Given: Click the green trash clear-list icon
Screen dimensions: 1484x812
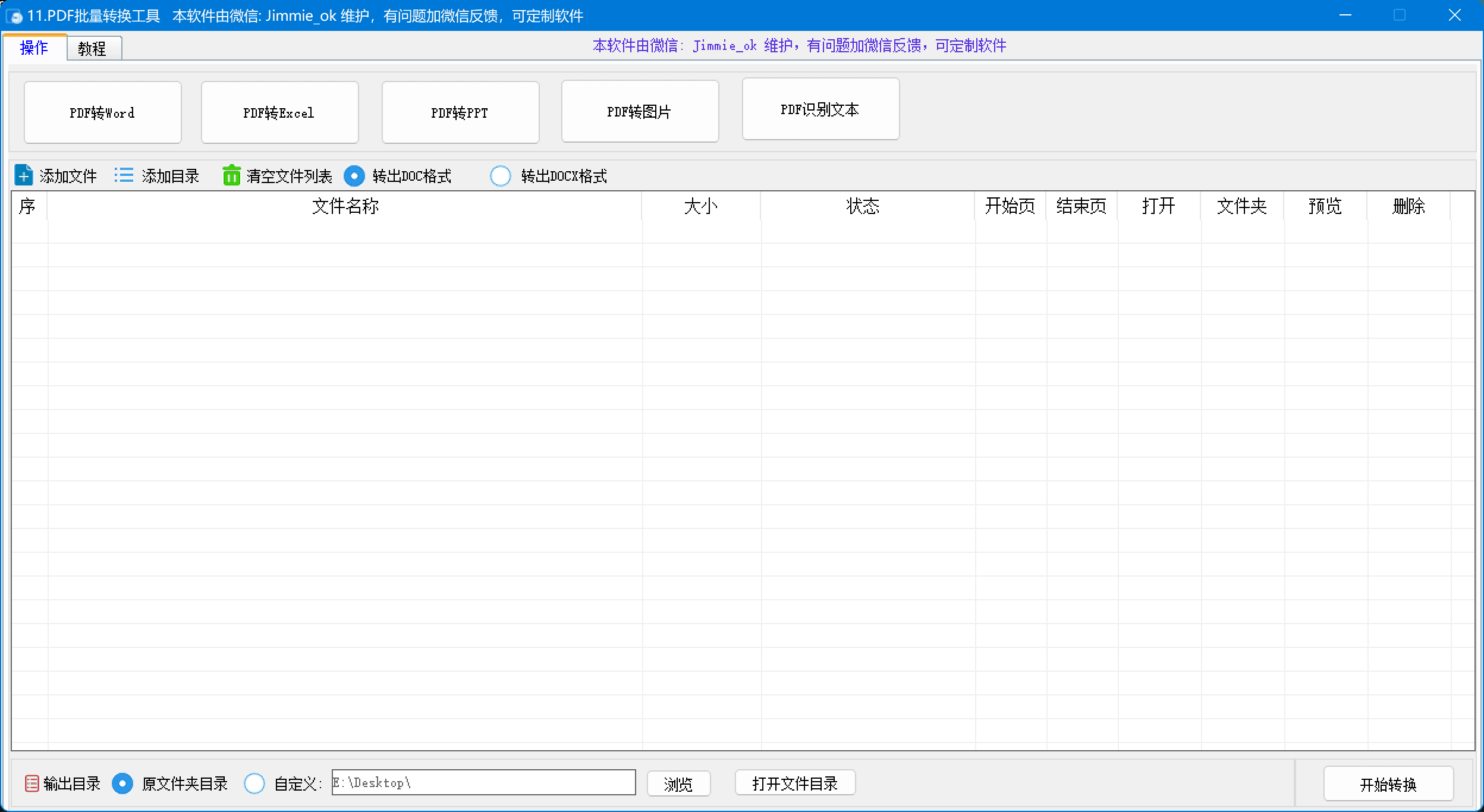Looking at the screenshot, I should (x=231, y=175).
